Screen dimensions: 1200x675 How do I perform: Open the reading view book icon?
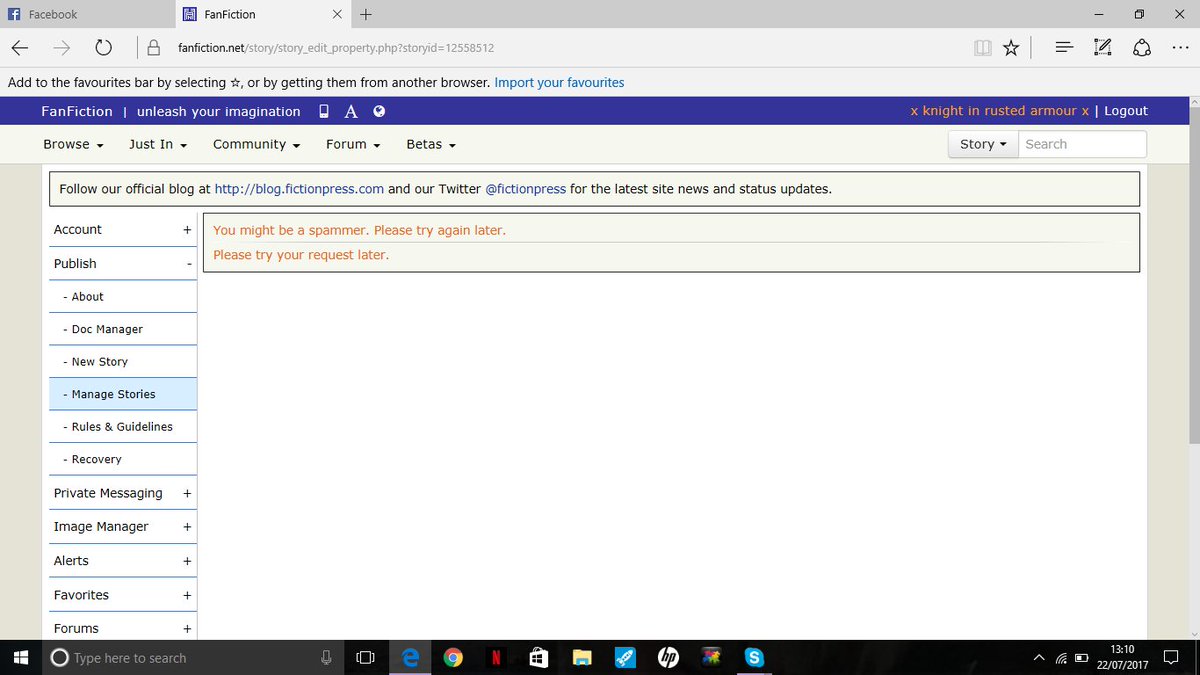(x=983, y=47)
